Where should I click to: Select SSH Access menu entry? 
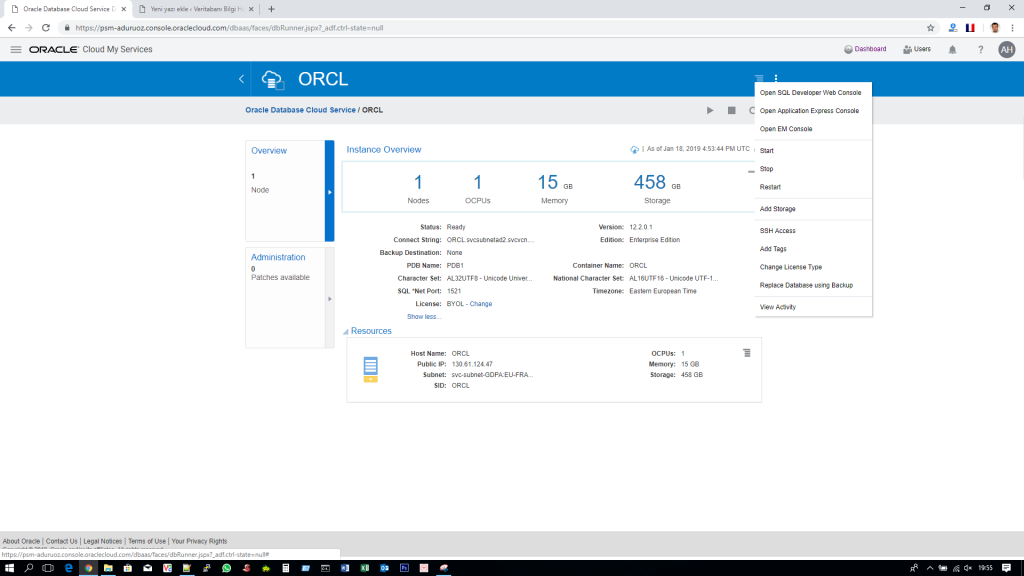click(777, 231)
